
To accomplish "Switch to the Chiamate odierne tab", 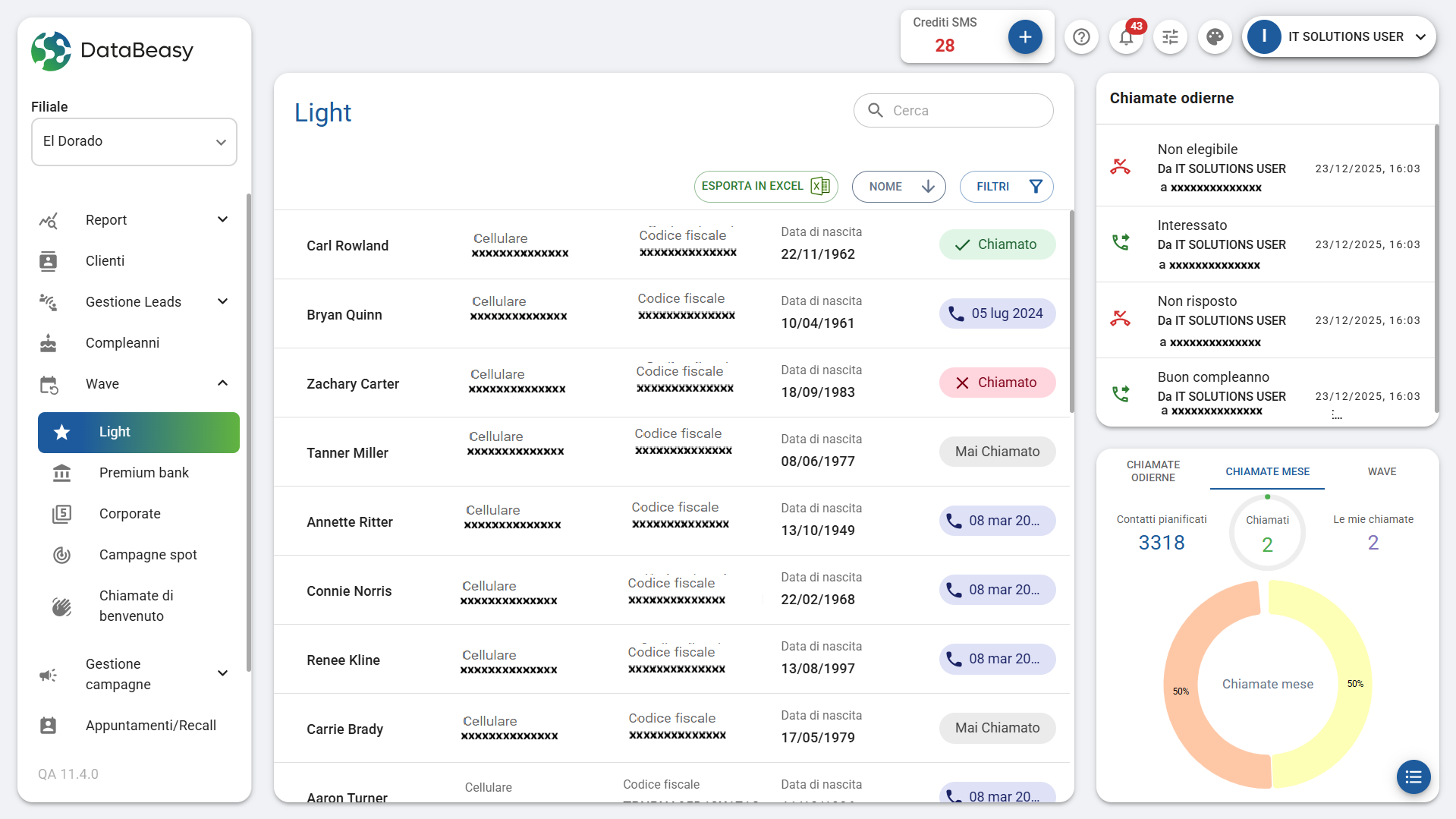I will (x=1153, y=471).
